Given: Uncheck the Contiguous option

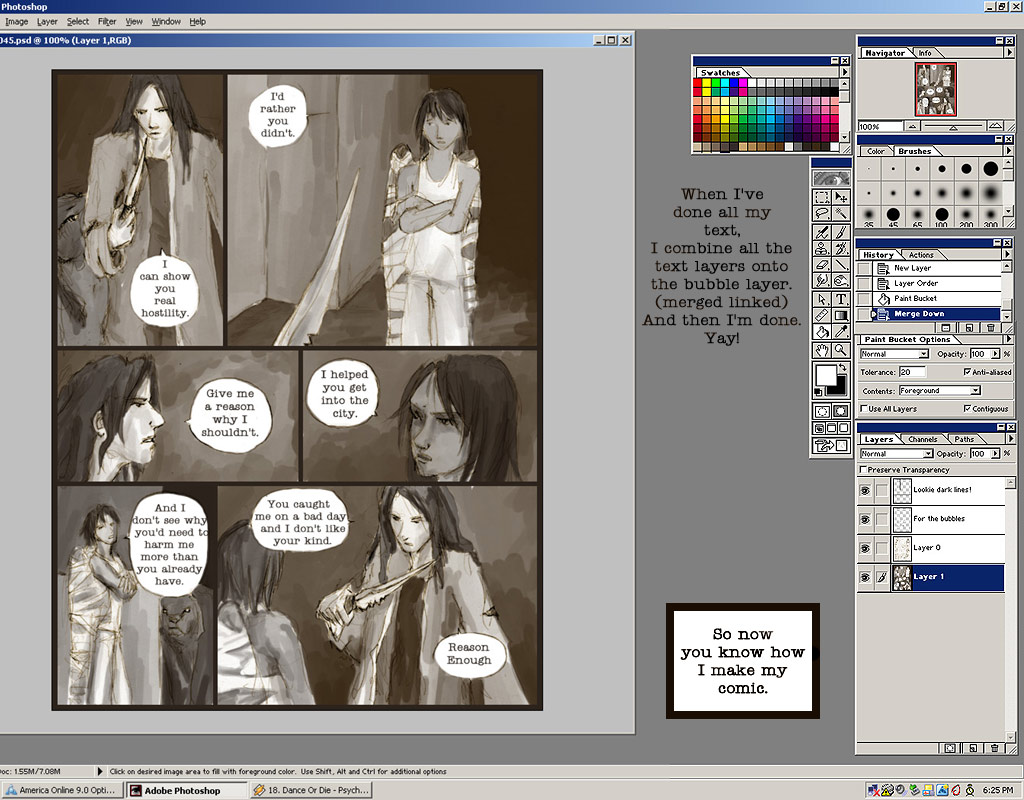Looking at the screenshot, I should [x=967, y=408].
